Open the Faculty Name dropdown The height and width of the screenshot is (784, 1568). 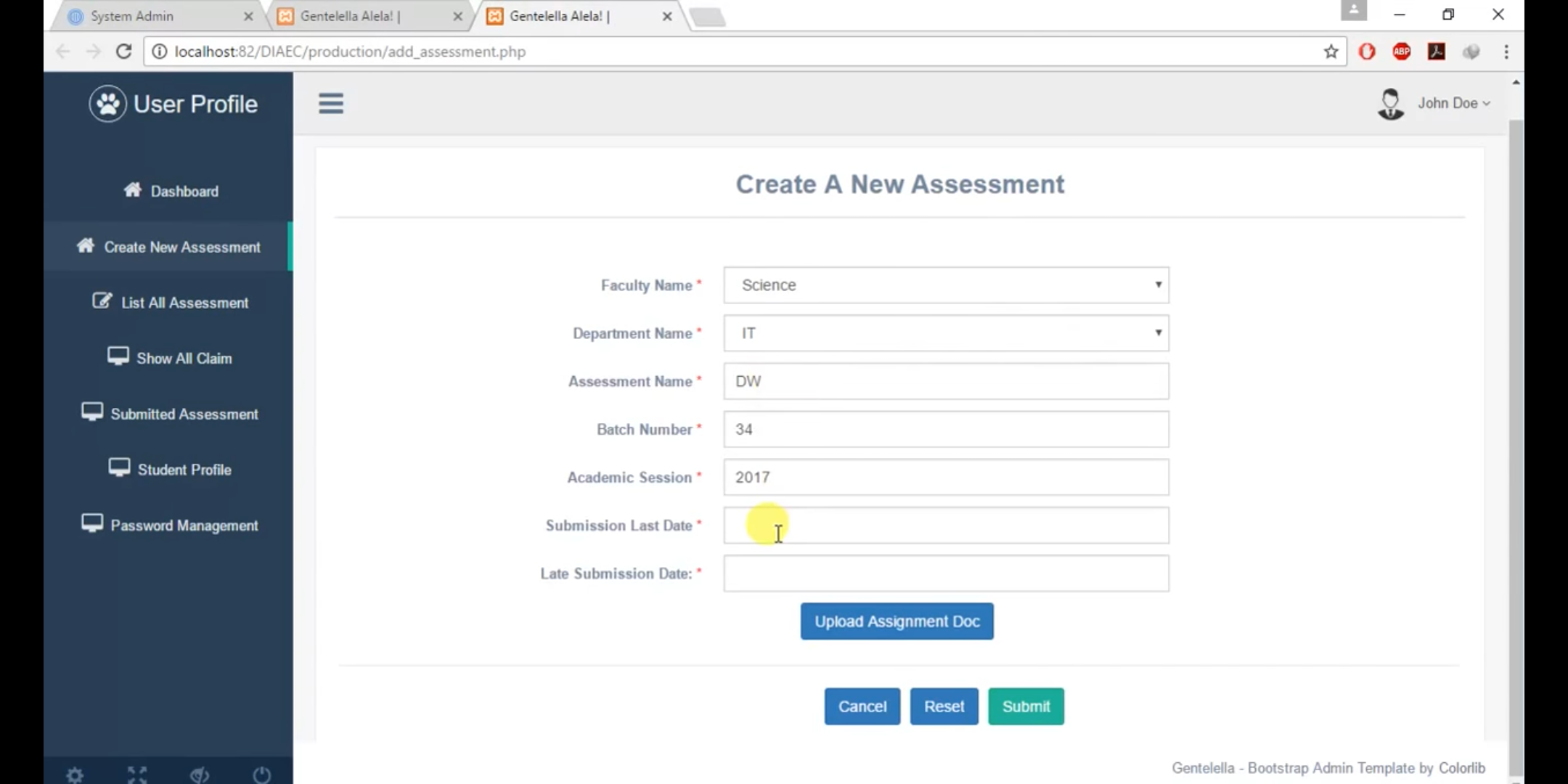point(946,285)
